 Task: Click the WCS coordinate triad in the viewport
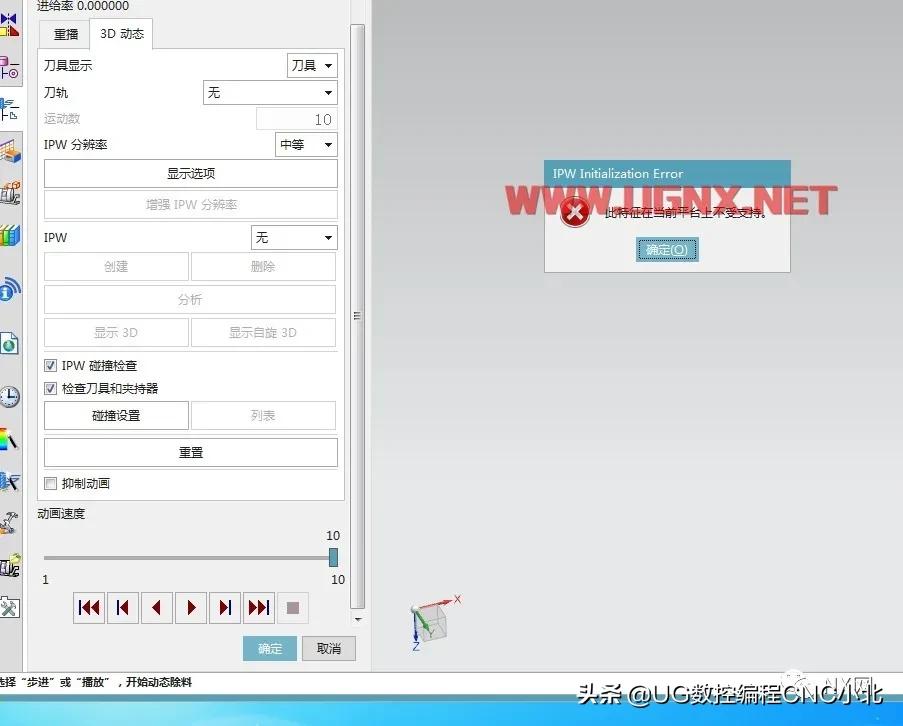pos(434,623)
